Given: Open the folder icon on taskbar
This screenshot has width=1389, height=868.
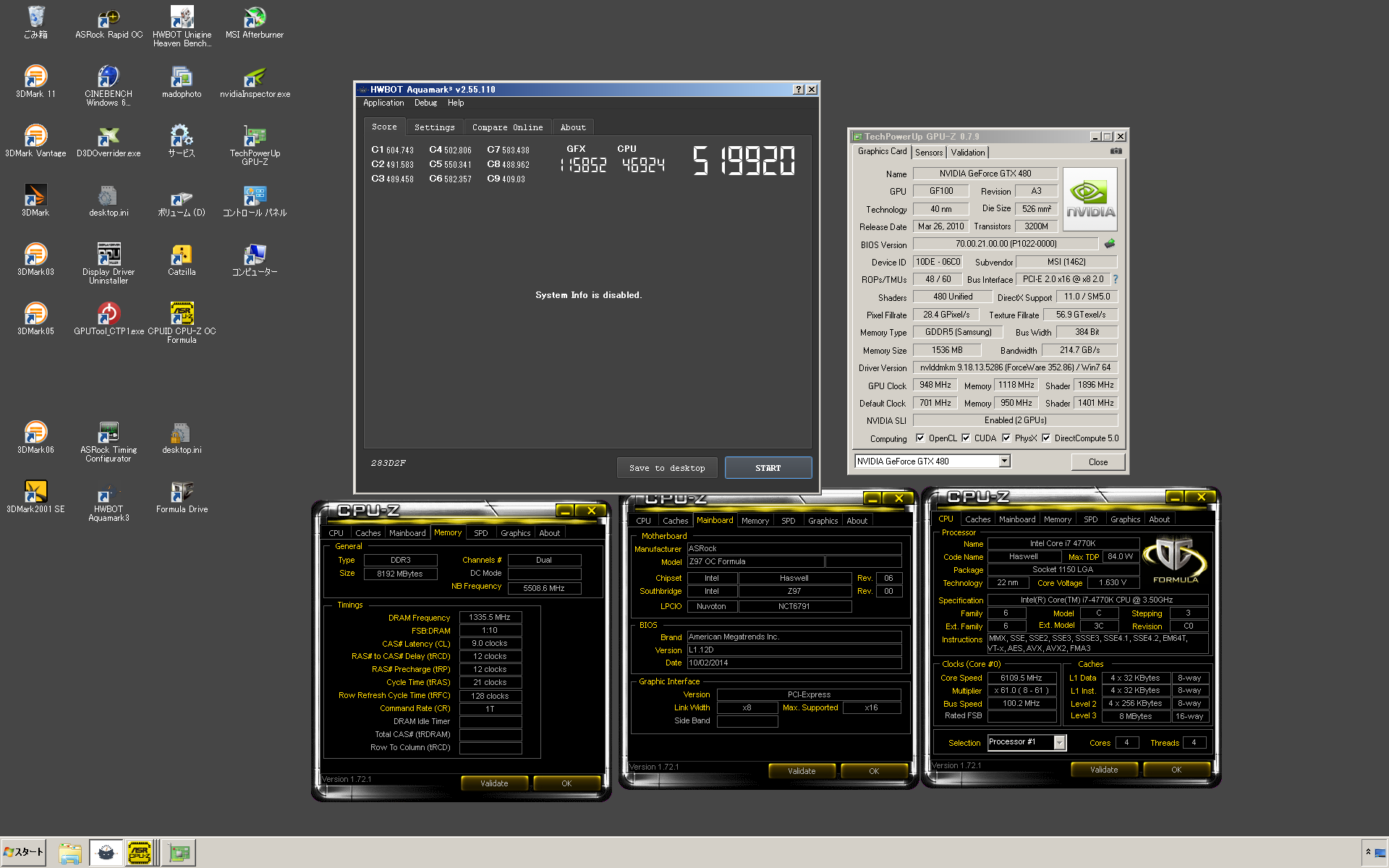Looking at the screenshot, I should click(70, 853).
